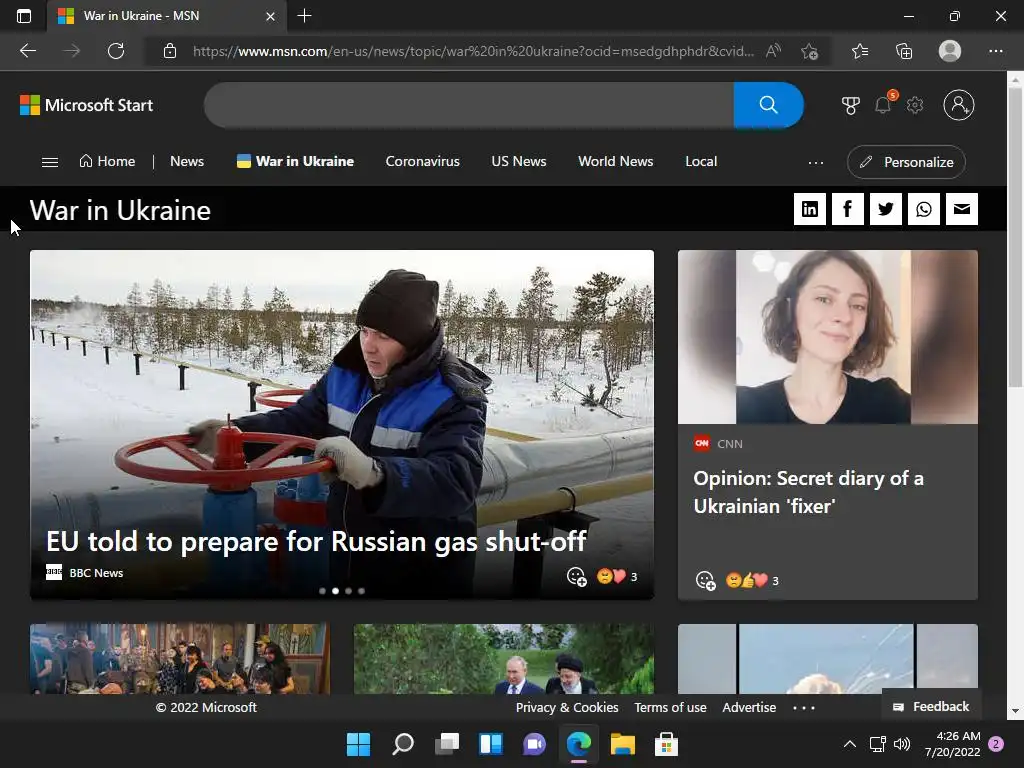Add reaction to CNN fixer opinion story

[x=705, y=580]
